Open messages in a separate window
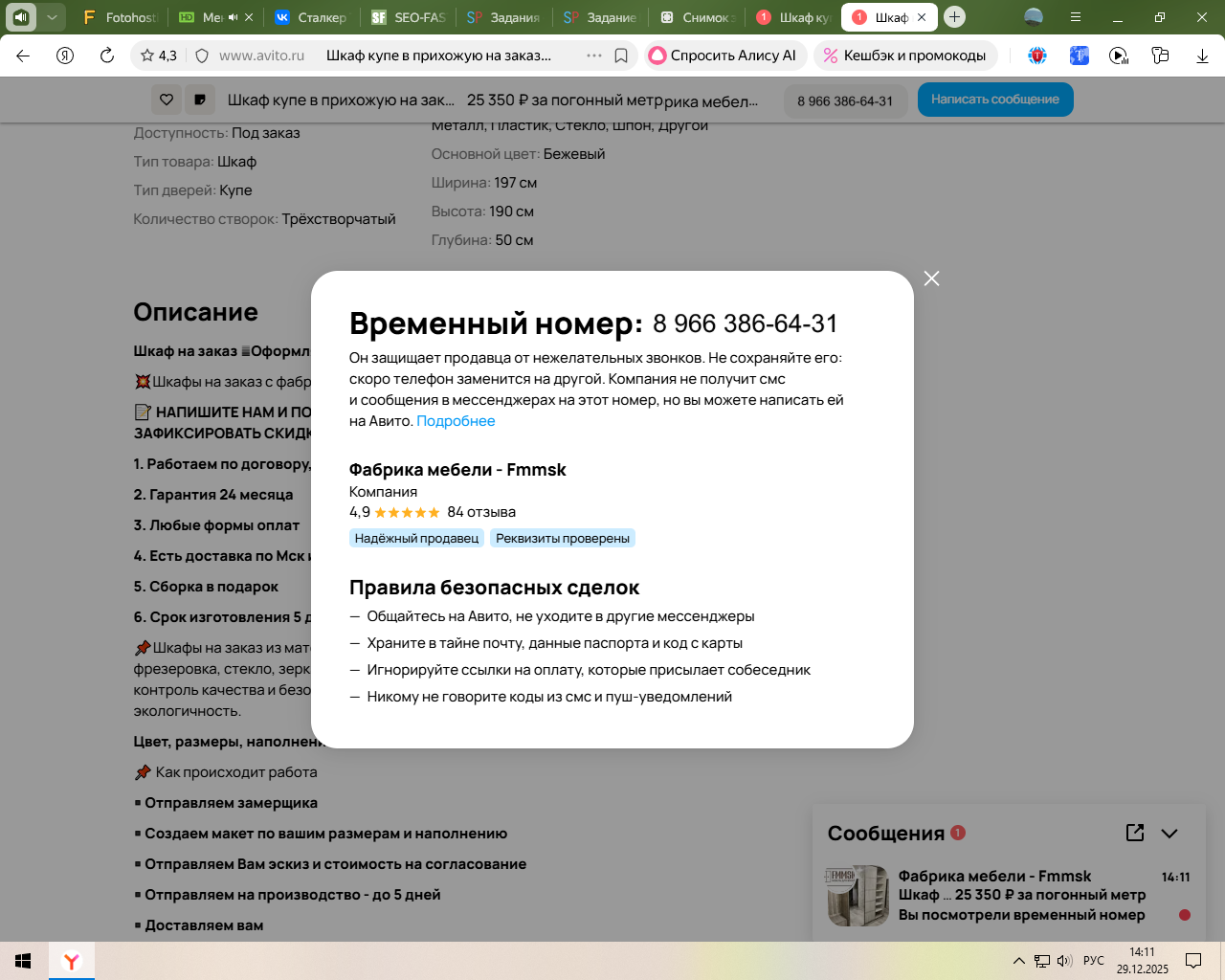The width and height of the screenshot is (1225, 980). click(x=1135, y=833)
